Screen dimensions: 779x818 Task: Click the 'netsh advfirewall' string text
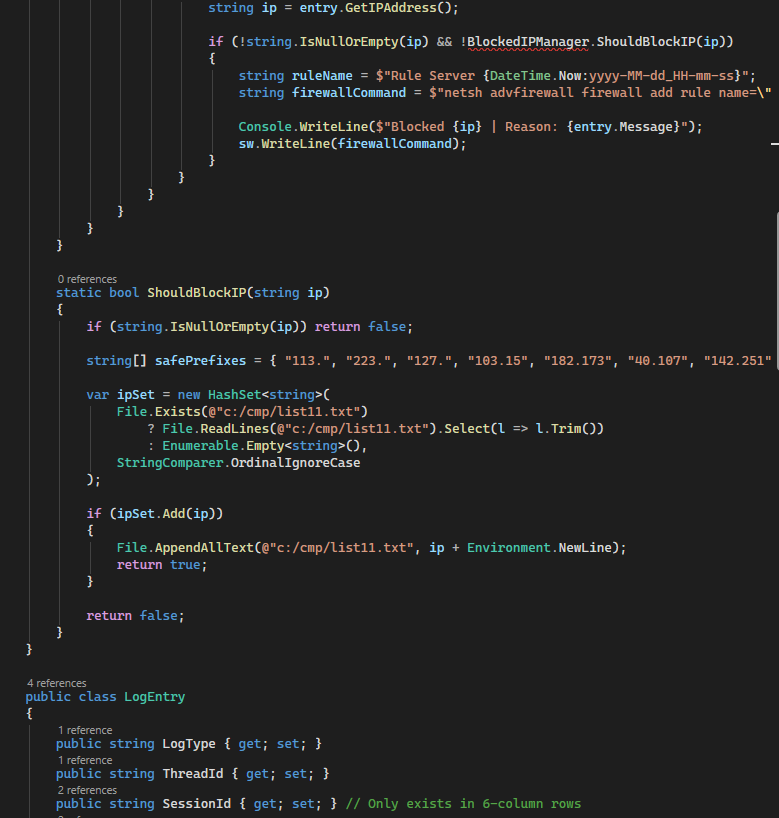pos(509,93)
